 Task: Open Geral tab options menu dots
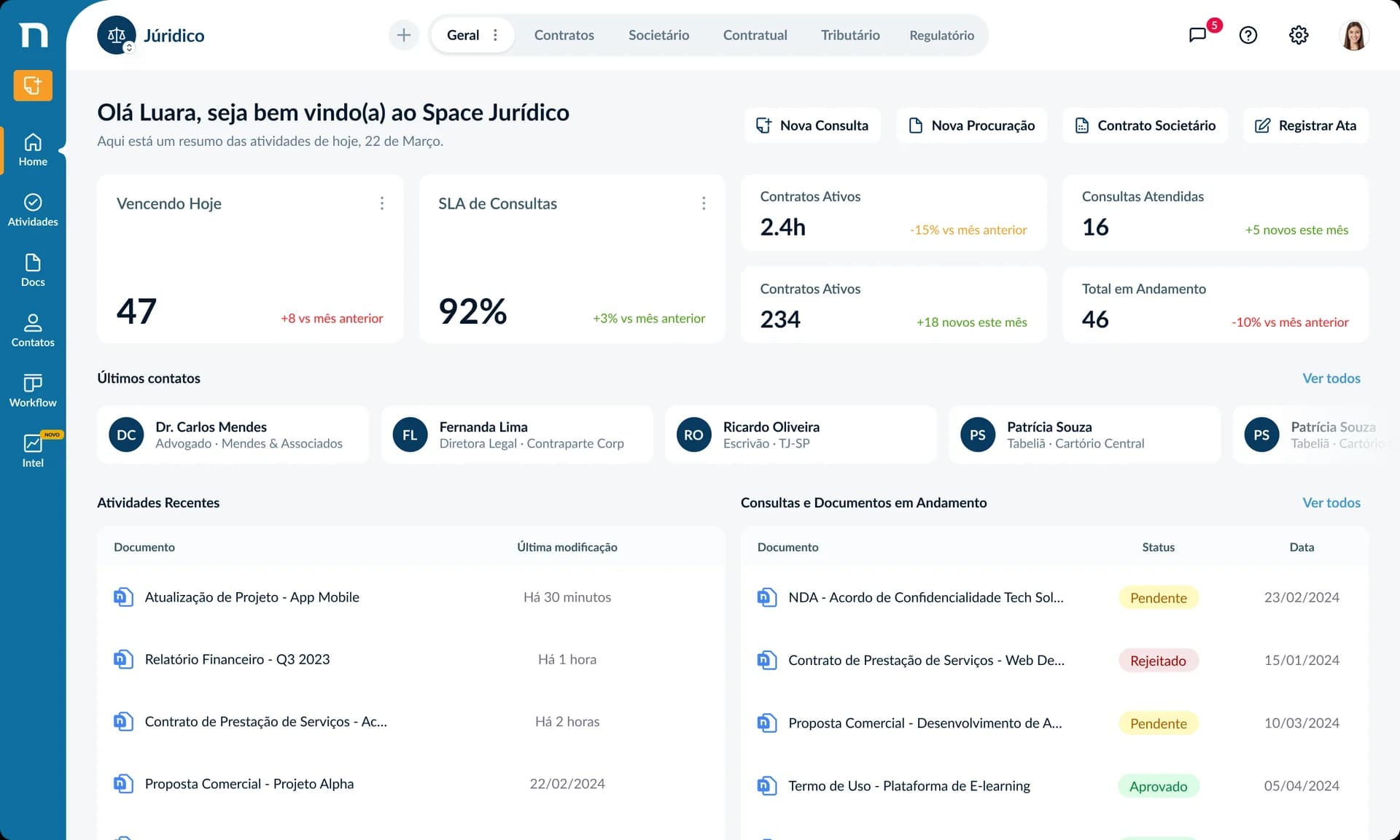click(x=496, y=35)
